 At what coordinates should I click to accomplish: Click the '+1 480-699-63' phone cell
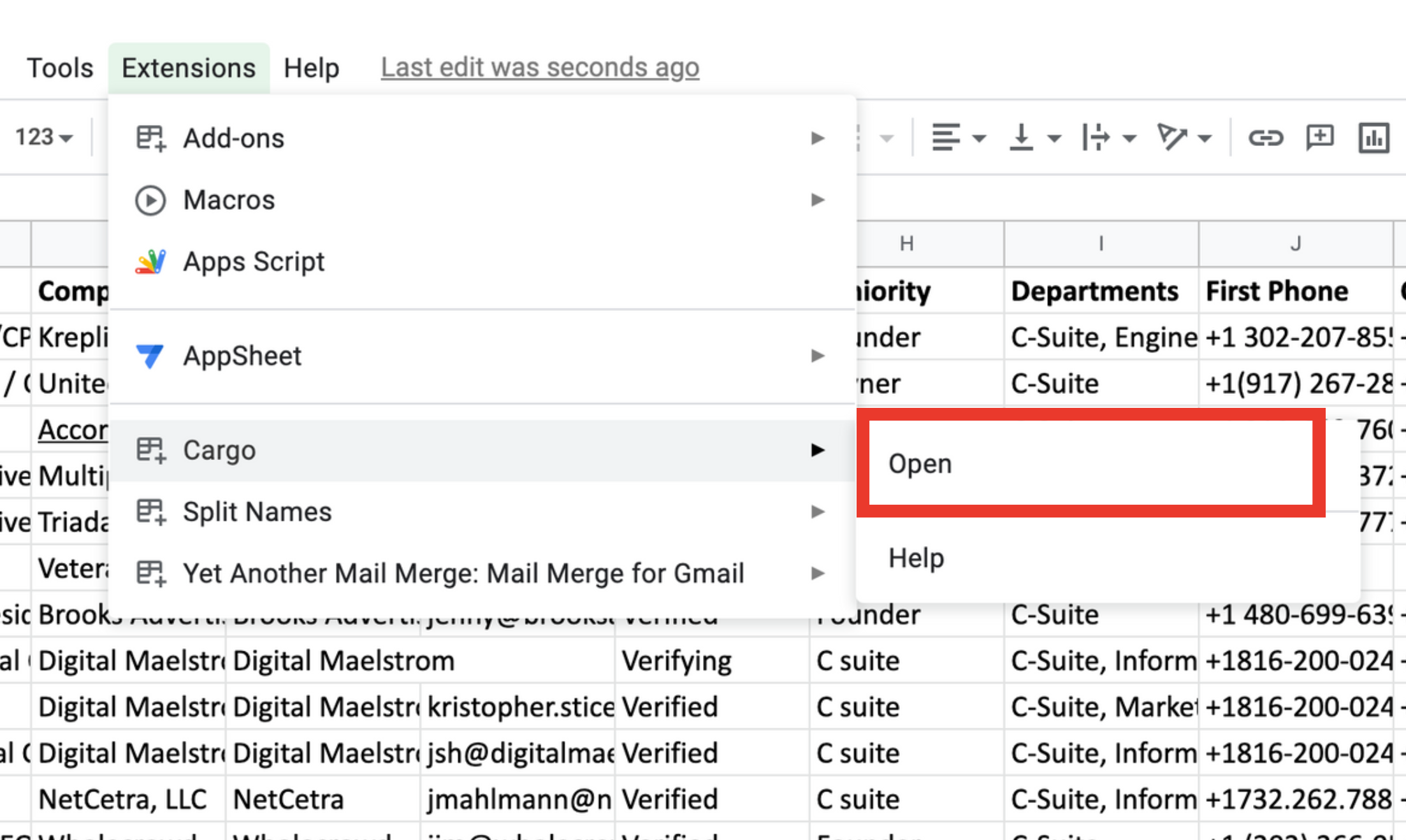[1296, 616]
